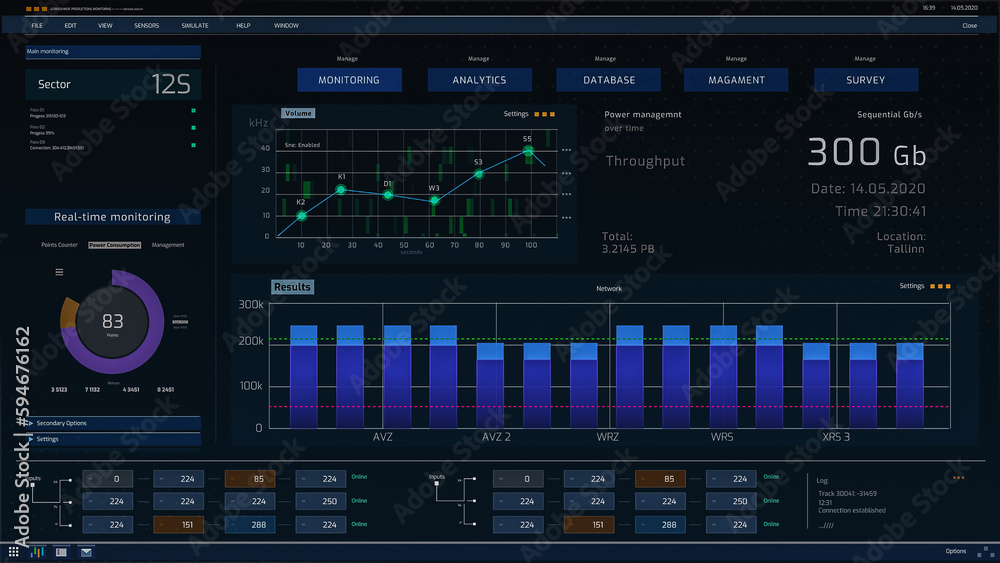Select the Power Consumption tab
Image resolution: width=1000 pixels, height=563 pixels.
(115, 245)
